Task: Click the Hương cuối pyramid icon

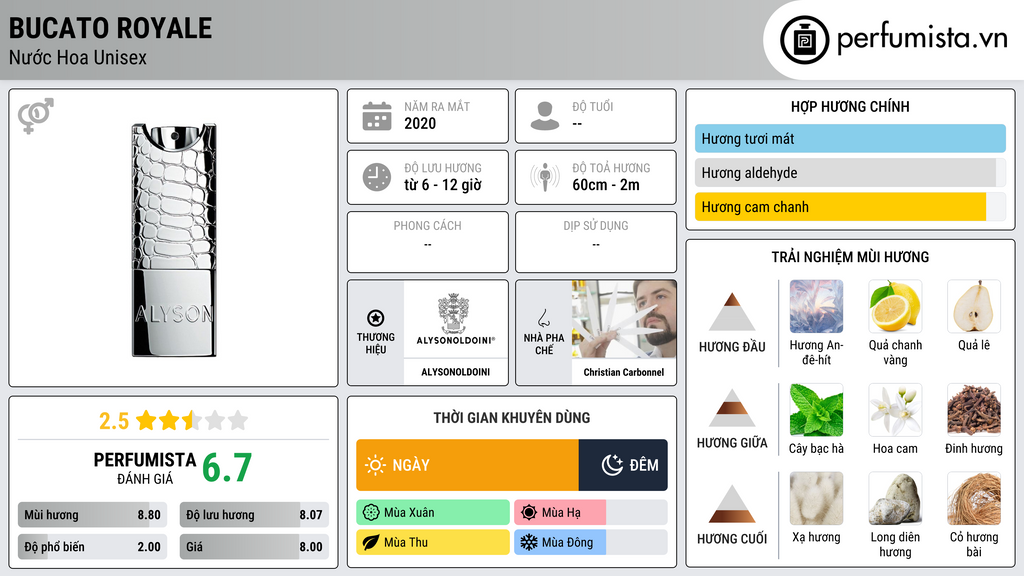Action: [x=732, y=504]
